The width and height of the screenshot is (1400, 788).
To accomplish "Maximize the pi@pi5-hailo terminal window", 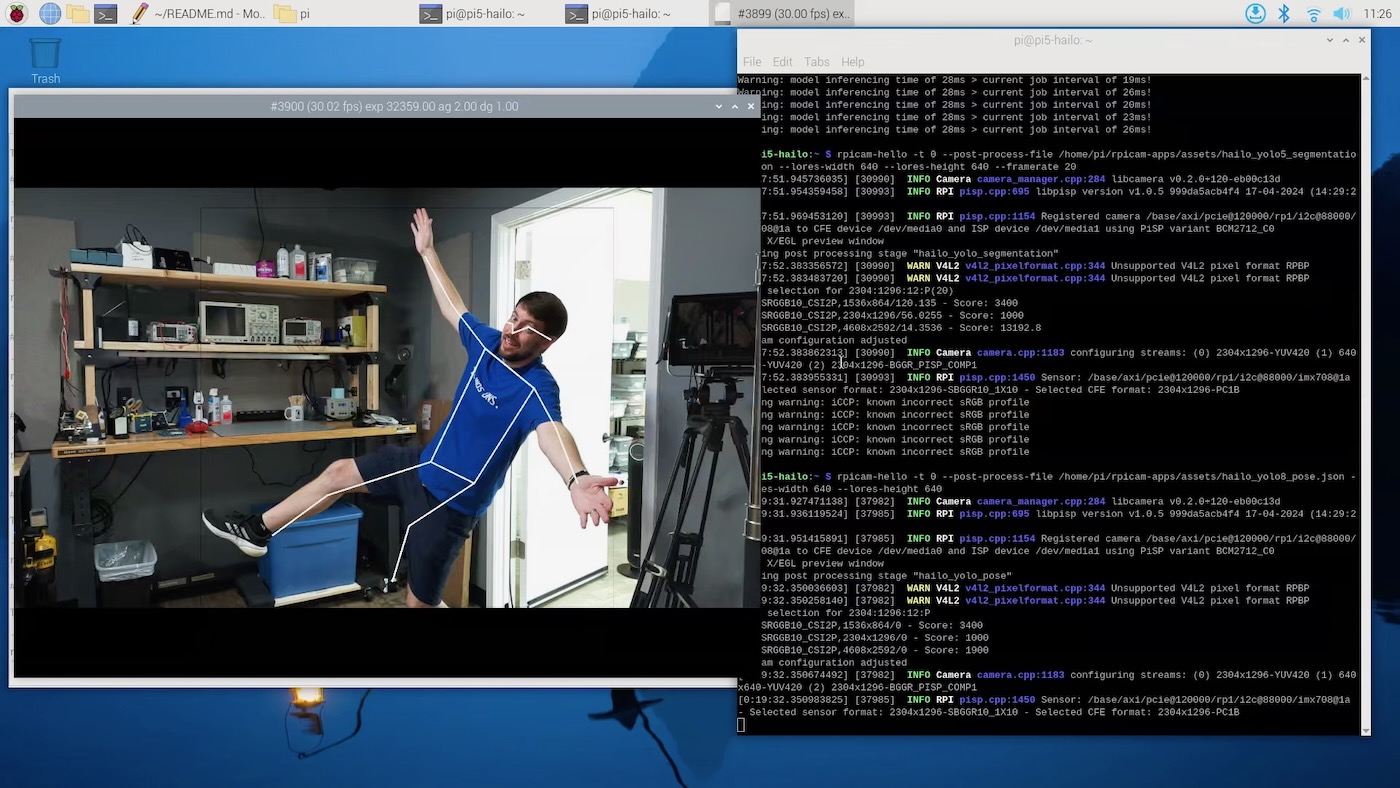I will click(x=1346, y=40).
